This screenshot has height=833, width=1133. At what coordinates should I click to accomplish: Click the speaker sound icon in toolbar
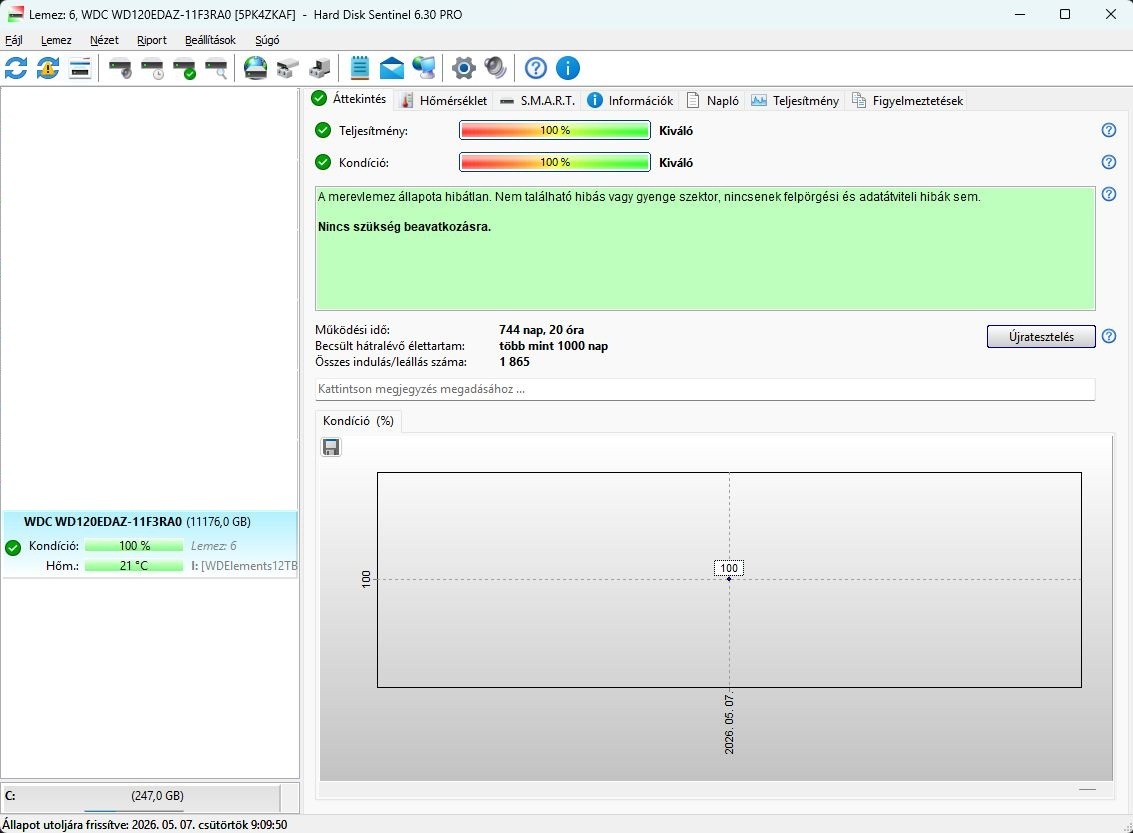tap(495, 69)
